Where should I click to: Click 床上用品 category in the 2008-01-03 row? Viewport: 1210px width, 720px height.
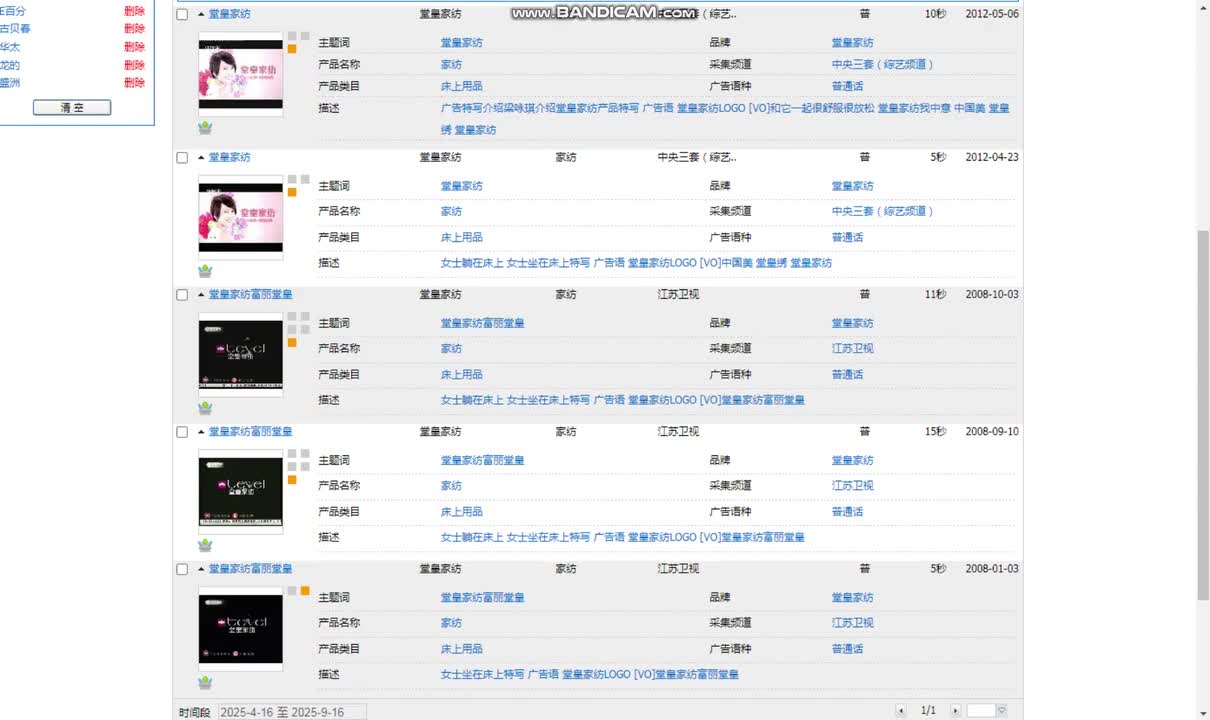point(461,648)
